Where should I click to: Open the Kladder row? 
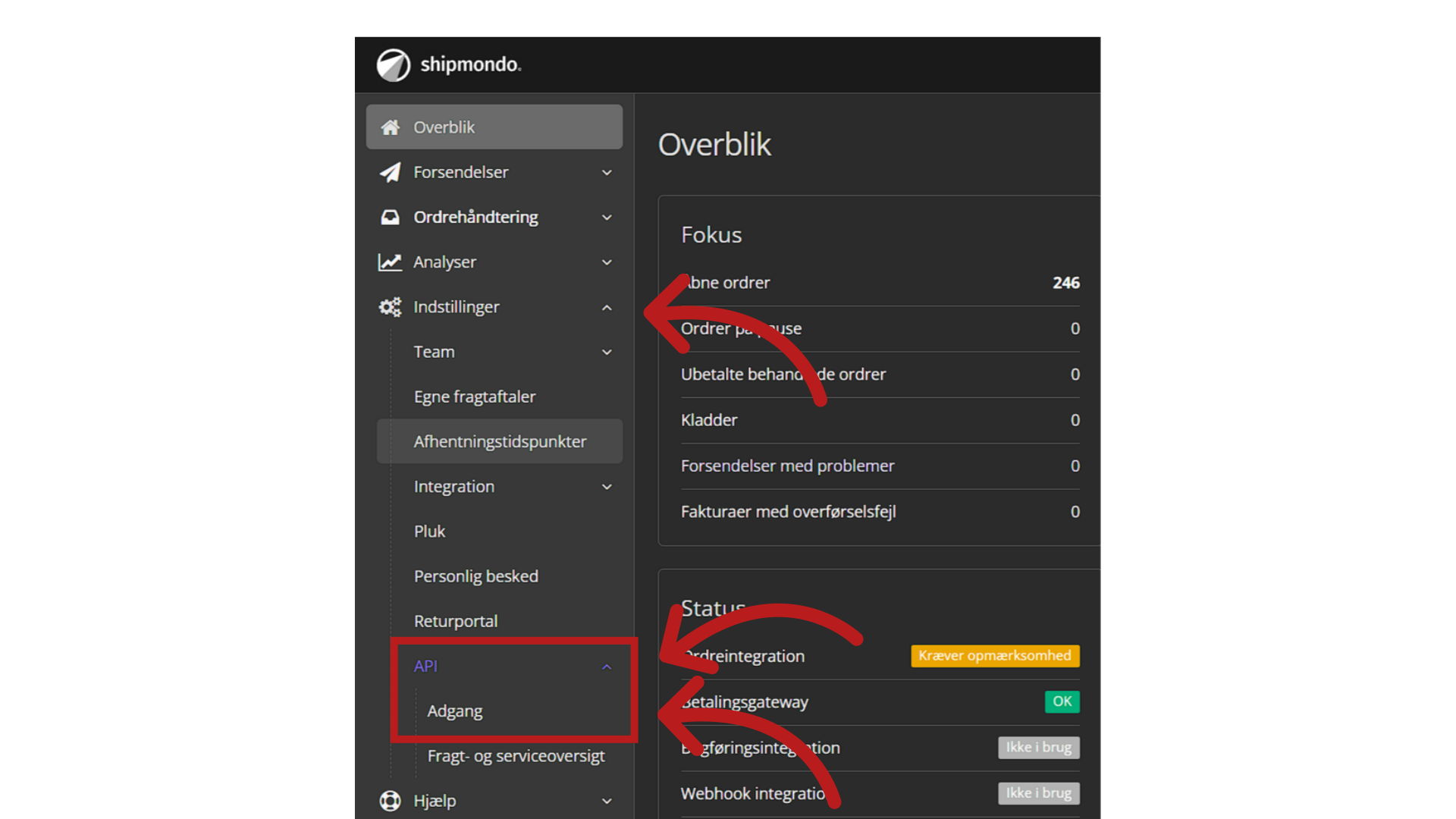click(x=880, y=420)
